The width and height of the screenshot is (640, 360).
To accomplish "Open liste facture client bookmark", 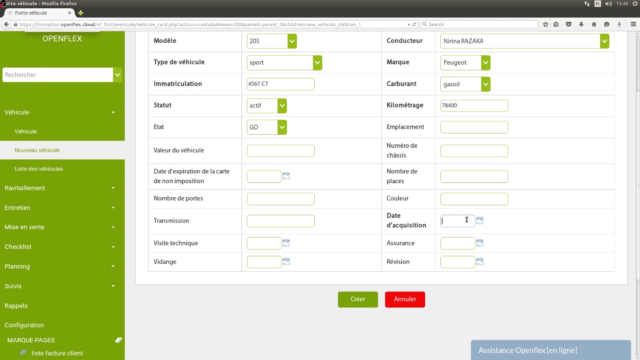I will click(x=57, y=353).
